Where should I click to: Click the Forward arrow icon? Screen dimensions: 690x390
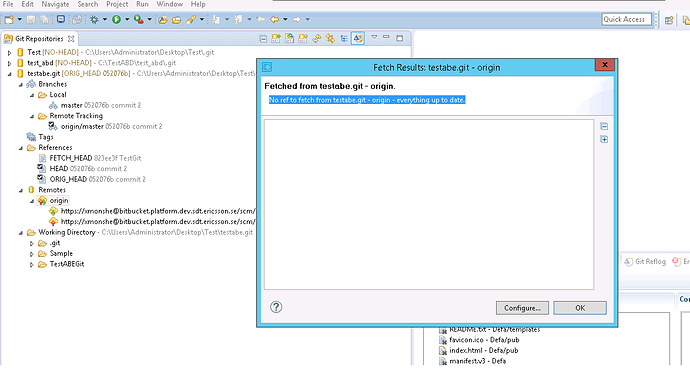click(x=297, y=19)
